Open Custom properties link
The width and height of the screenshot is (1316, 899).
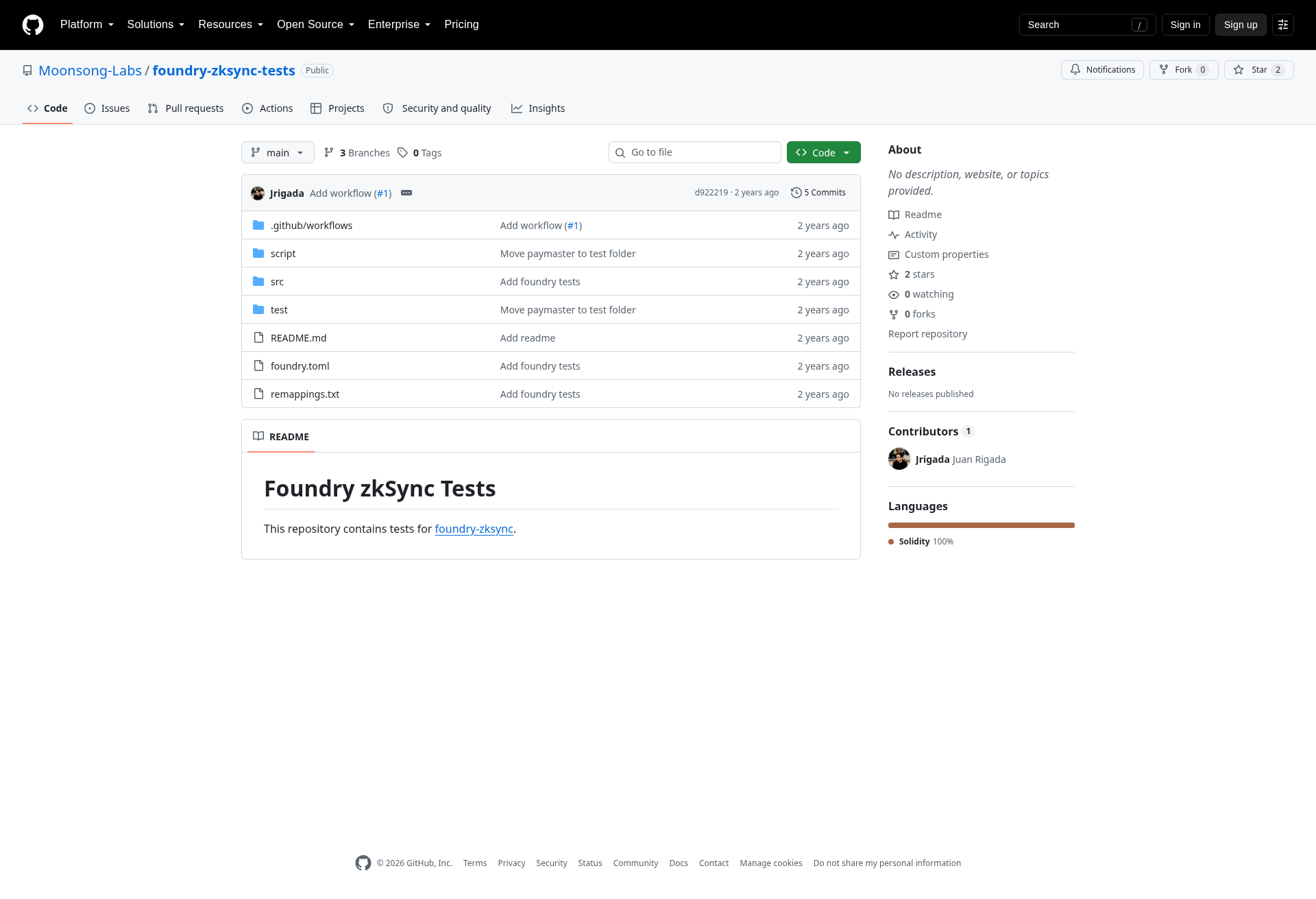[938, 254]
